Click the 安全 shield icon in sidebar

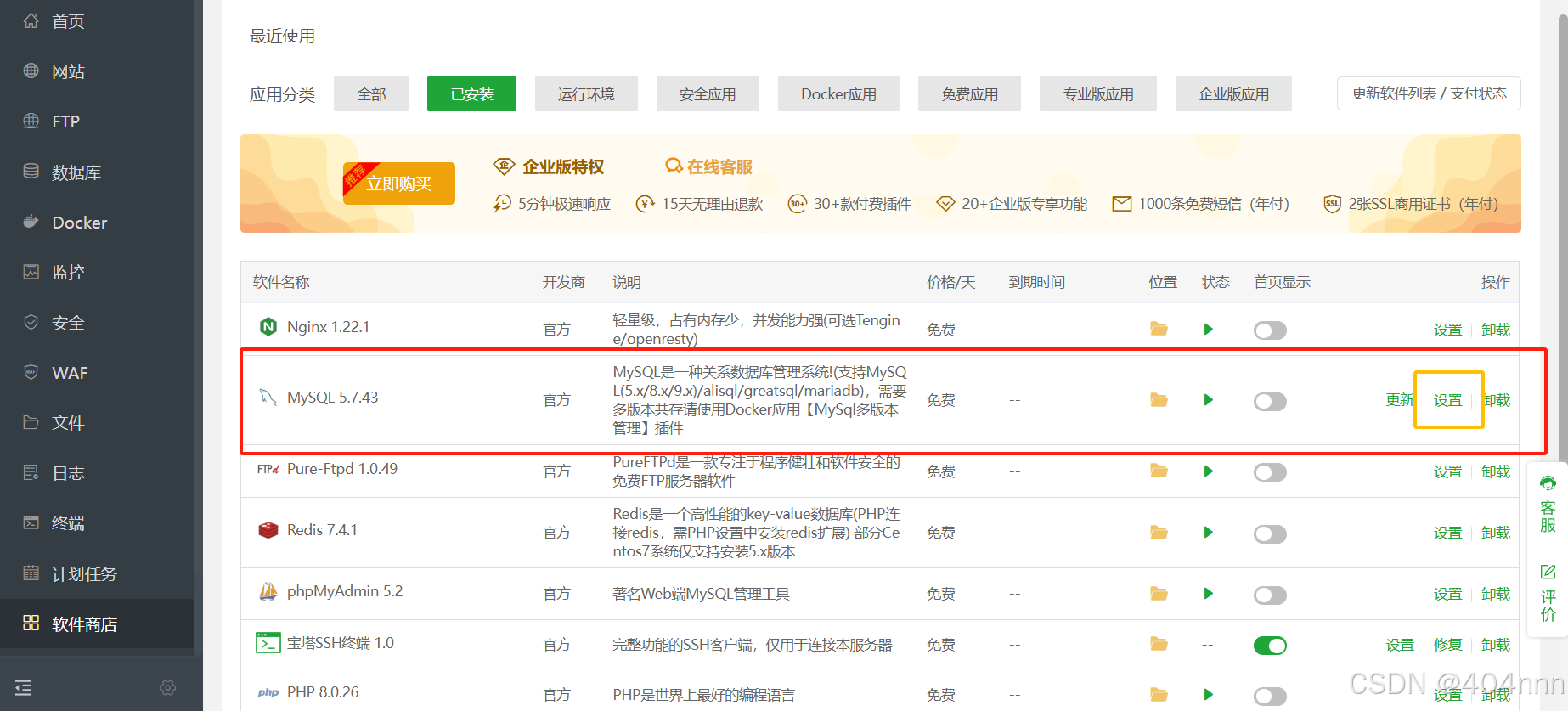pyautogui.click(x=31, y=323)
